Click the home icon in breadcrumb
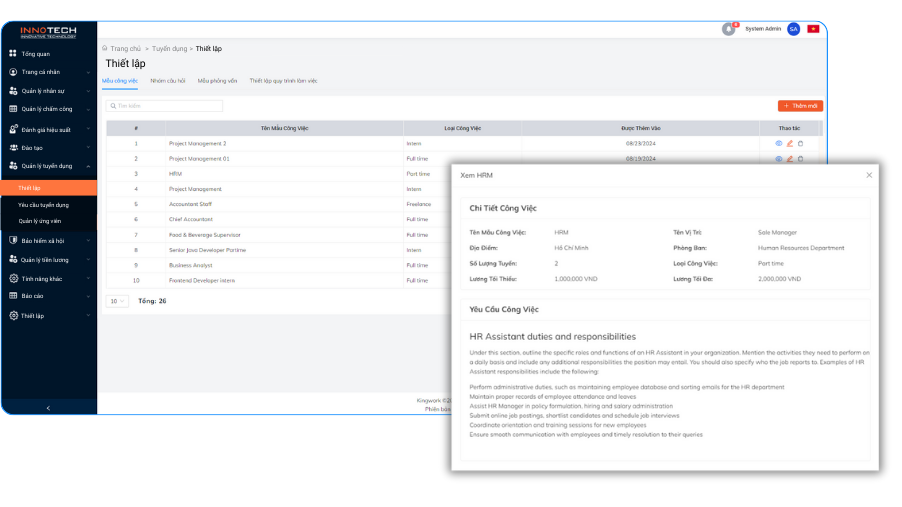 [x=105, y=48]
